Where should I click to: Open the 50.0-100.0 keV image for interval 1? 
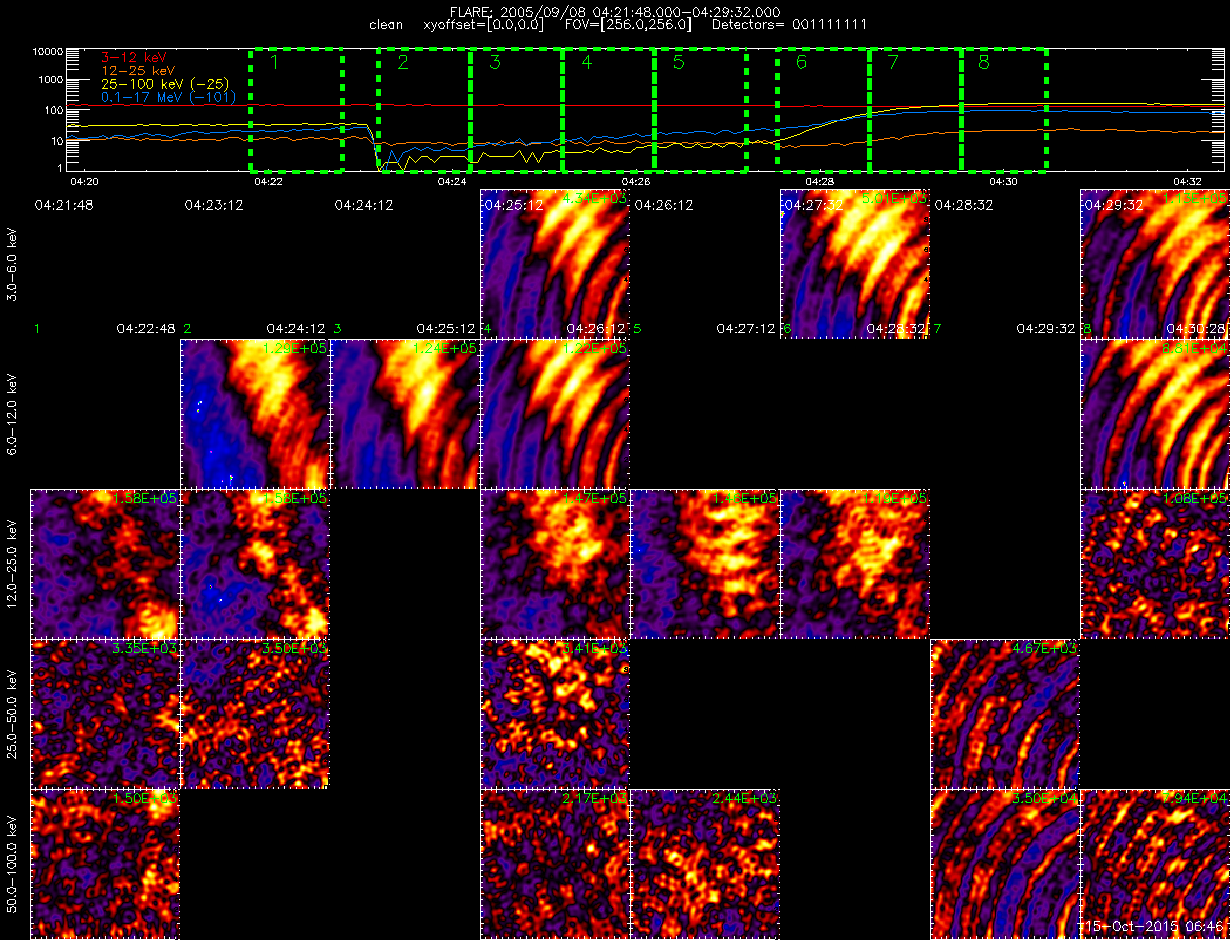105,864
